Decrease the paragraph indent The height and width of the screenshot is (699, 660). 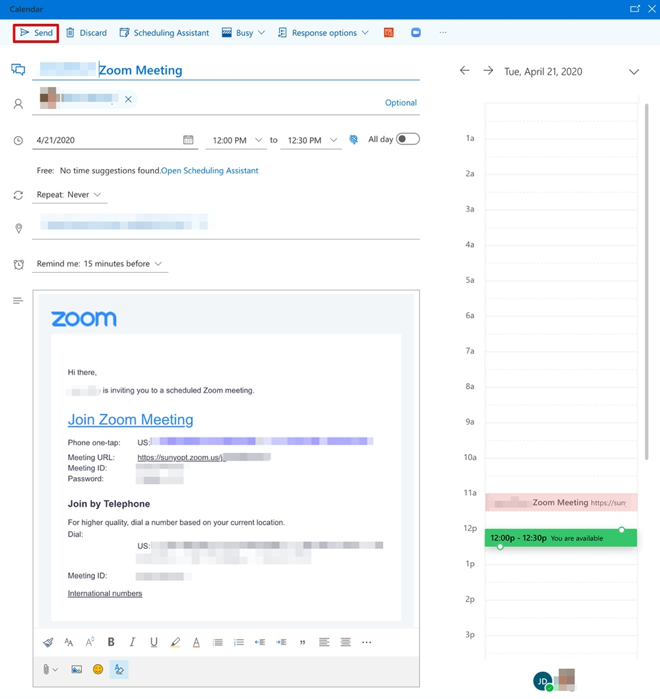pos(260,642)
